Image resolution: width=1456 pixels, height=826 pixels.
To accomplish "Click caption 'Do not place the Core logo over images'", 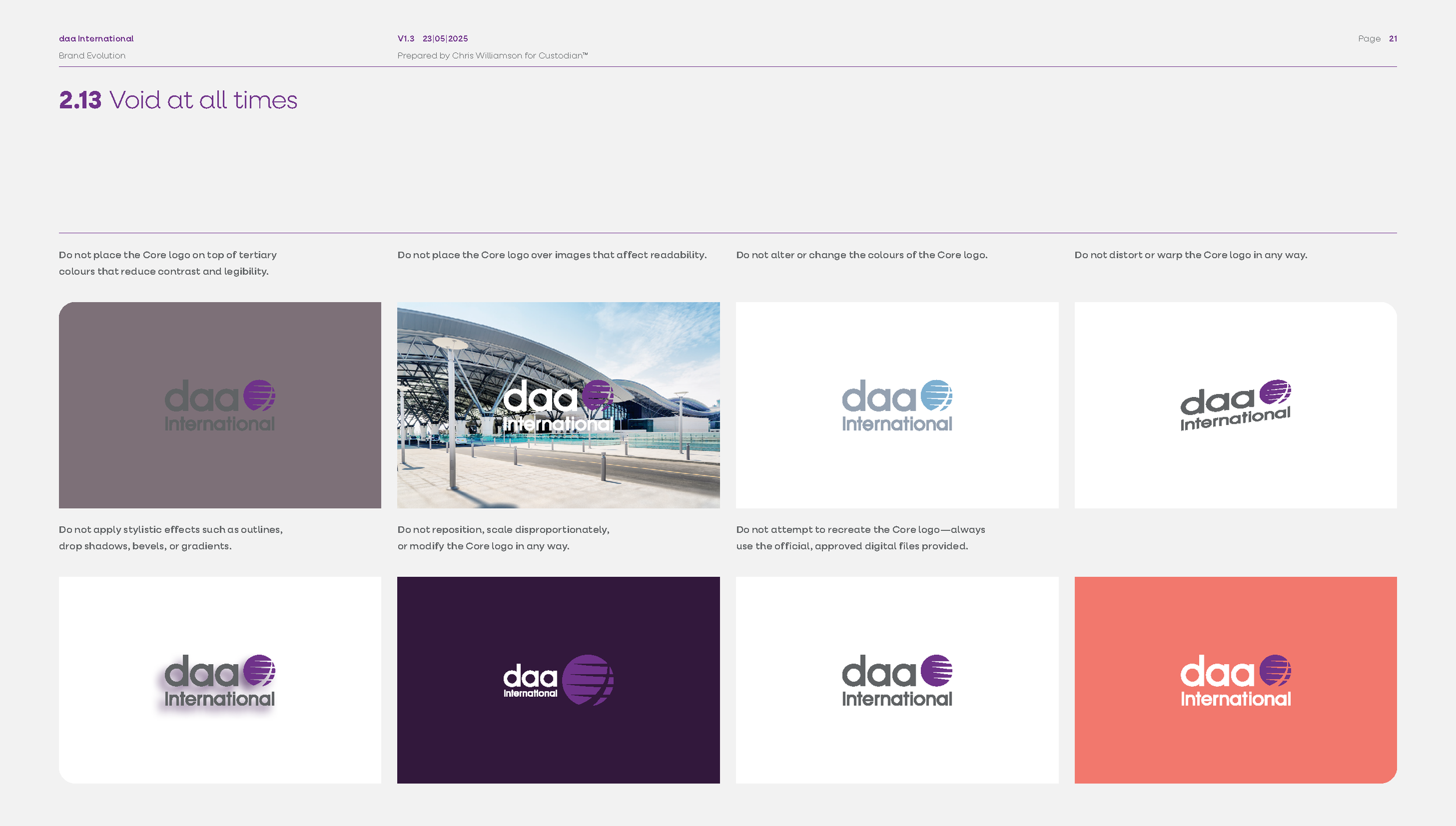I will pyautogui.click(x=552, y=255).
